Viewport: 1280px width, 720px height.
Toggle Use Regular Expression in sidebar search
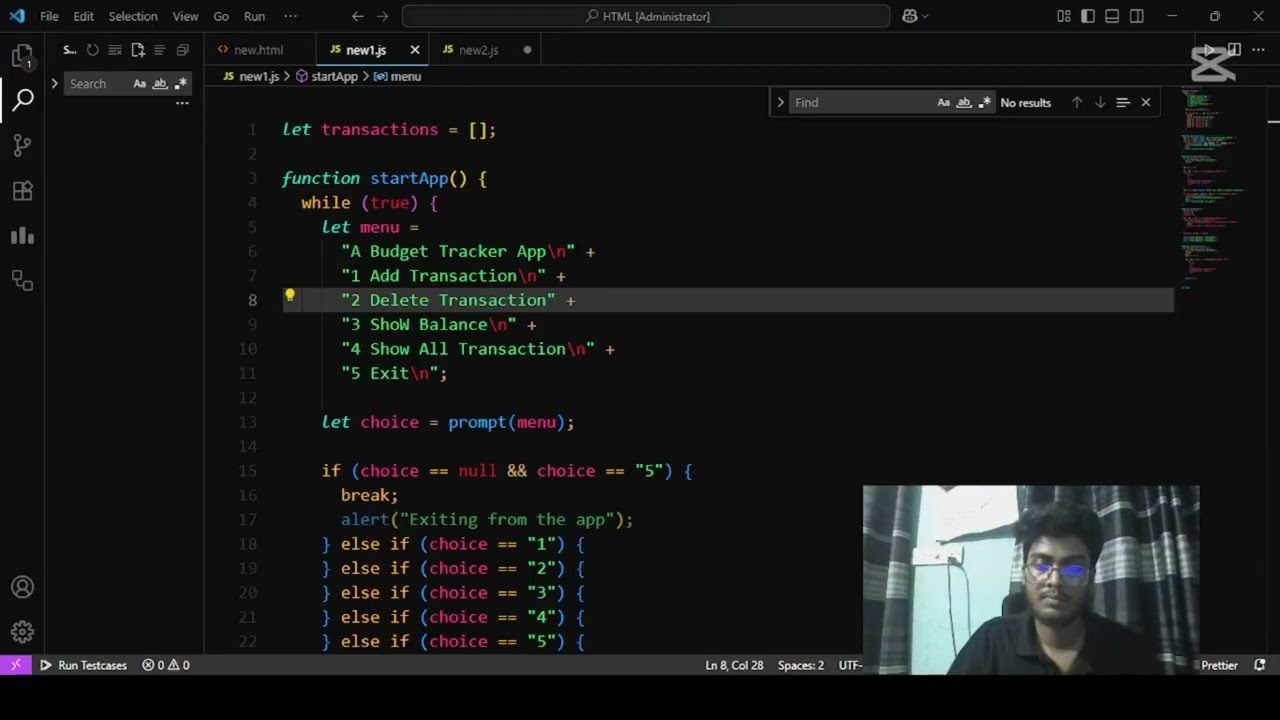point(180,84)
